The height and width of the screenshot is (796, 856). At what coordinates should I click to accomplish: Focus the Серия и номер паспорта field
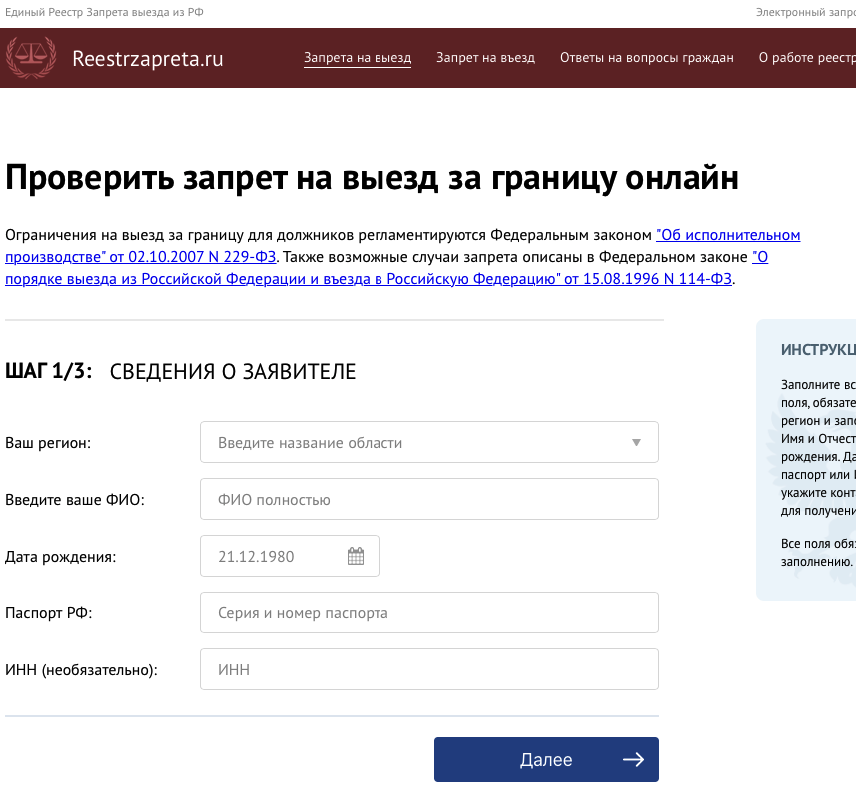coord(430,612)
